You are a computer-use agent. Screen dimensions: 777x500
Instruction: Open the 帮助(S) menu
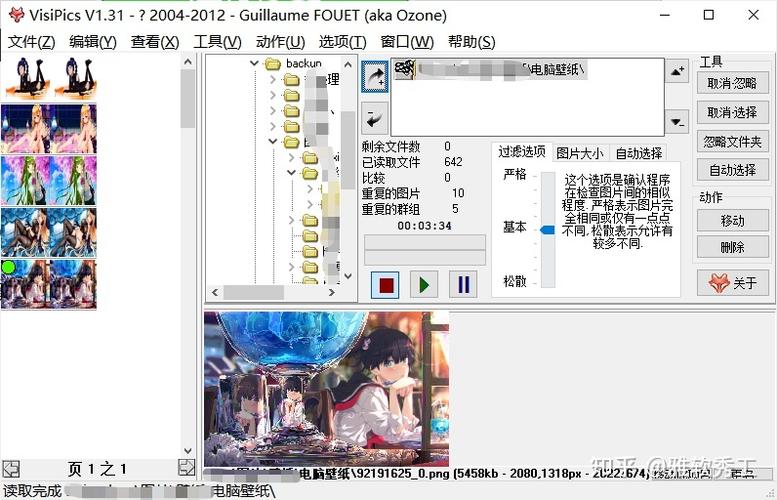[x=471, y=42]
